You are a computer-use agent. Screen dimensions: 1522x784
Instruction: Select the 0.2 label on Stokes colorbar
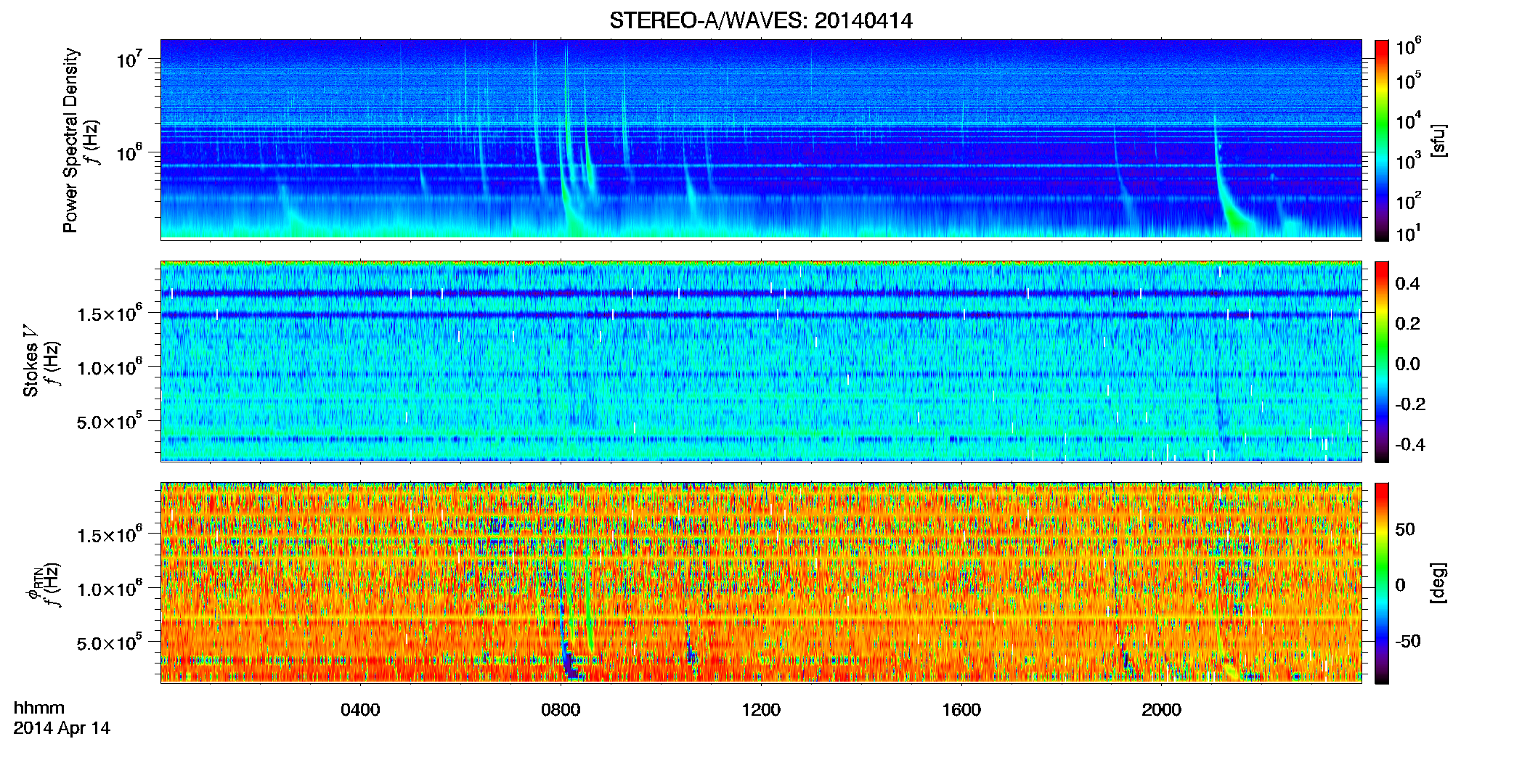(1407, 324)
